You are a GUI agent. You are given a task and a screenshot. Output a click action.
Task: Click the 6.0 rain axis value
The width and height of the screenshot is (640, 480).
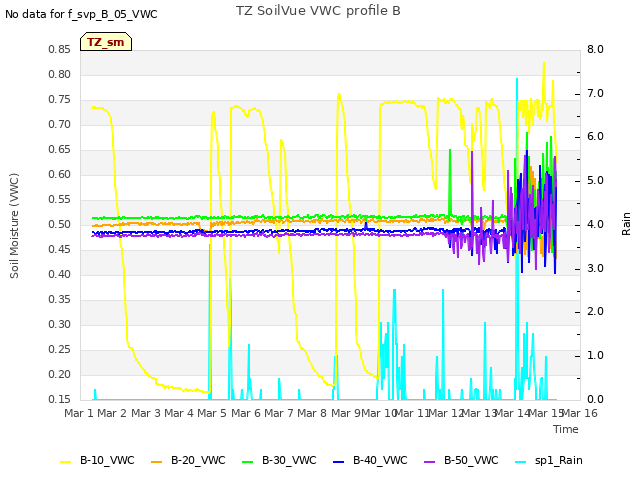[596, 137]
